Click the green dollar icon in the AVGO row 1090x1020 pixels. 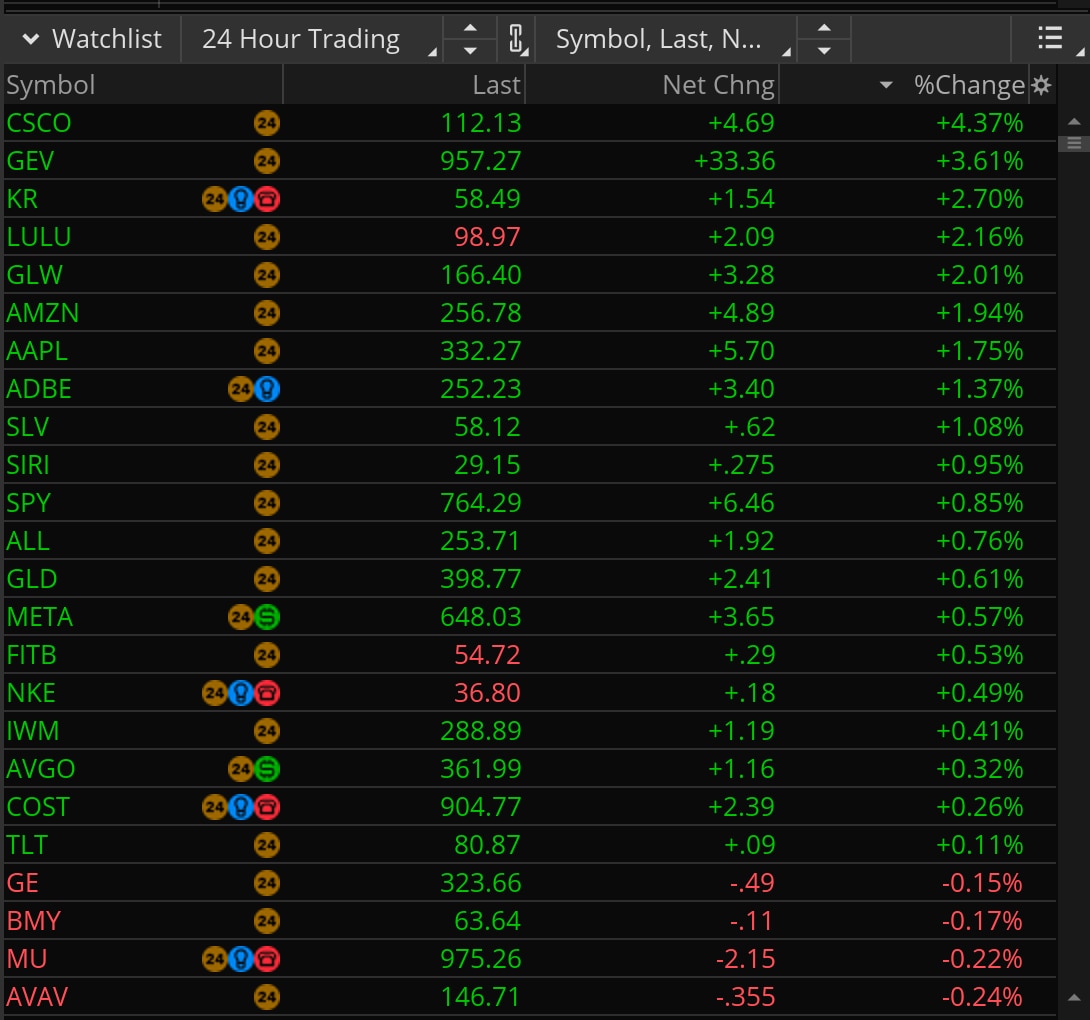tap(267, 769)
